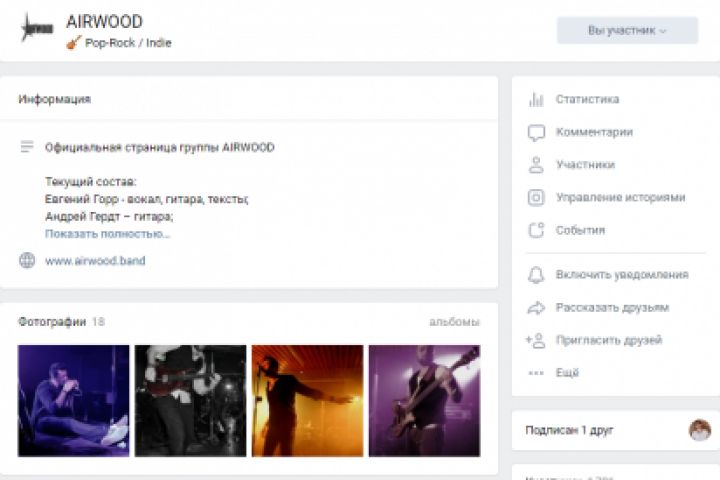Open the subscribed friend's avatar

tap(700, 430)
